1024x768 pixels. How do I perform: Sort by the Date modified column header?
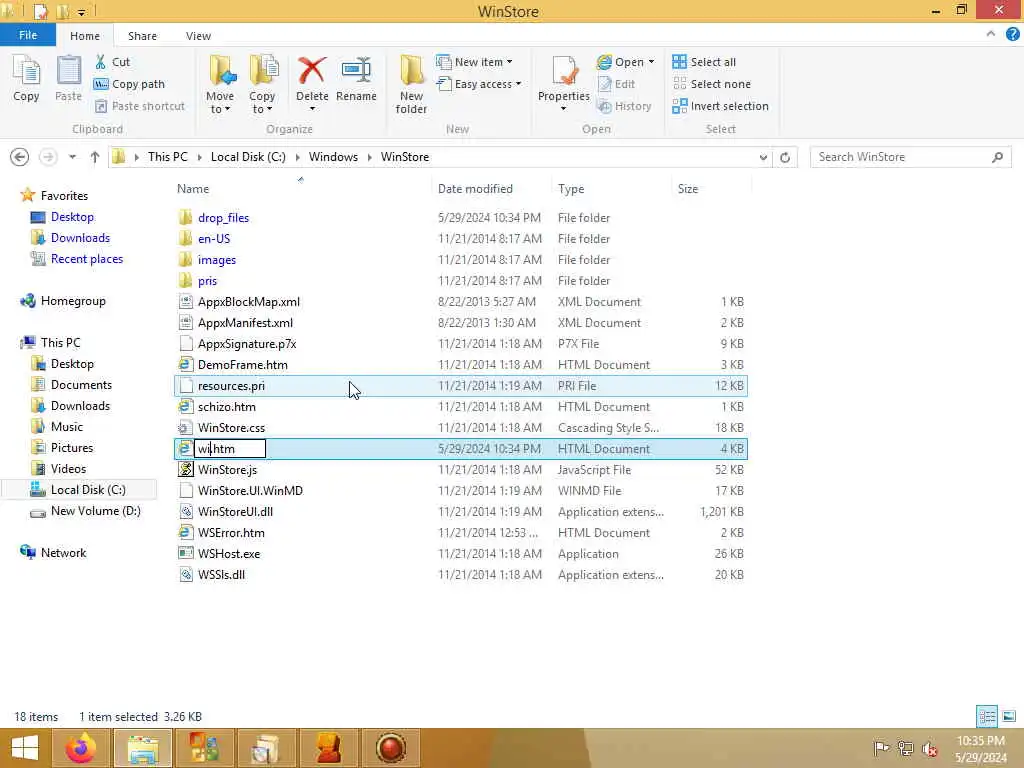(475, 189)
